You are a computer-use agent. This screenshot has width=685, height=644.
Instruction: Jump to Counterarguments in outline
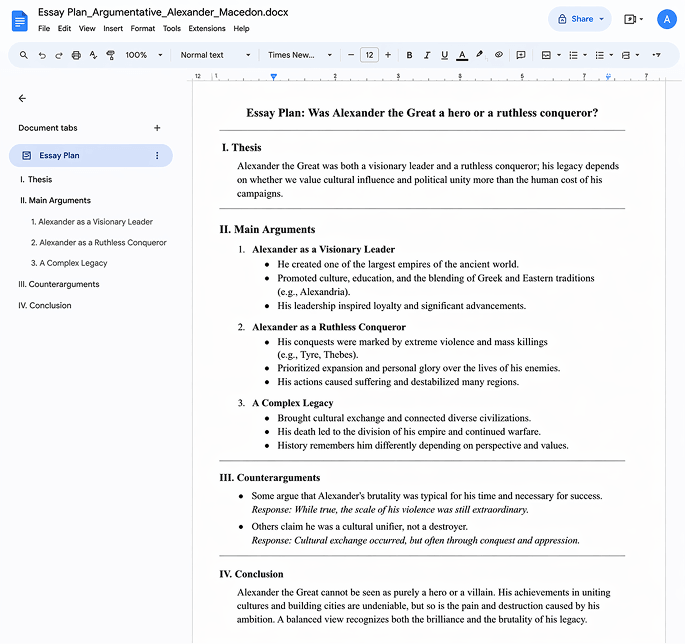(59, 284)
